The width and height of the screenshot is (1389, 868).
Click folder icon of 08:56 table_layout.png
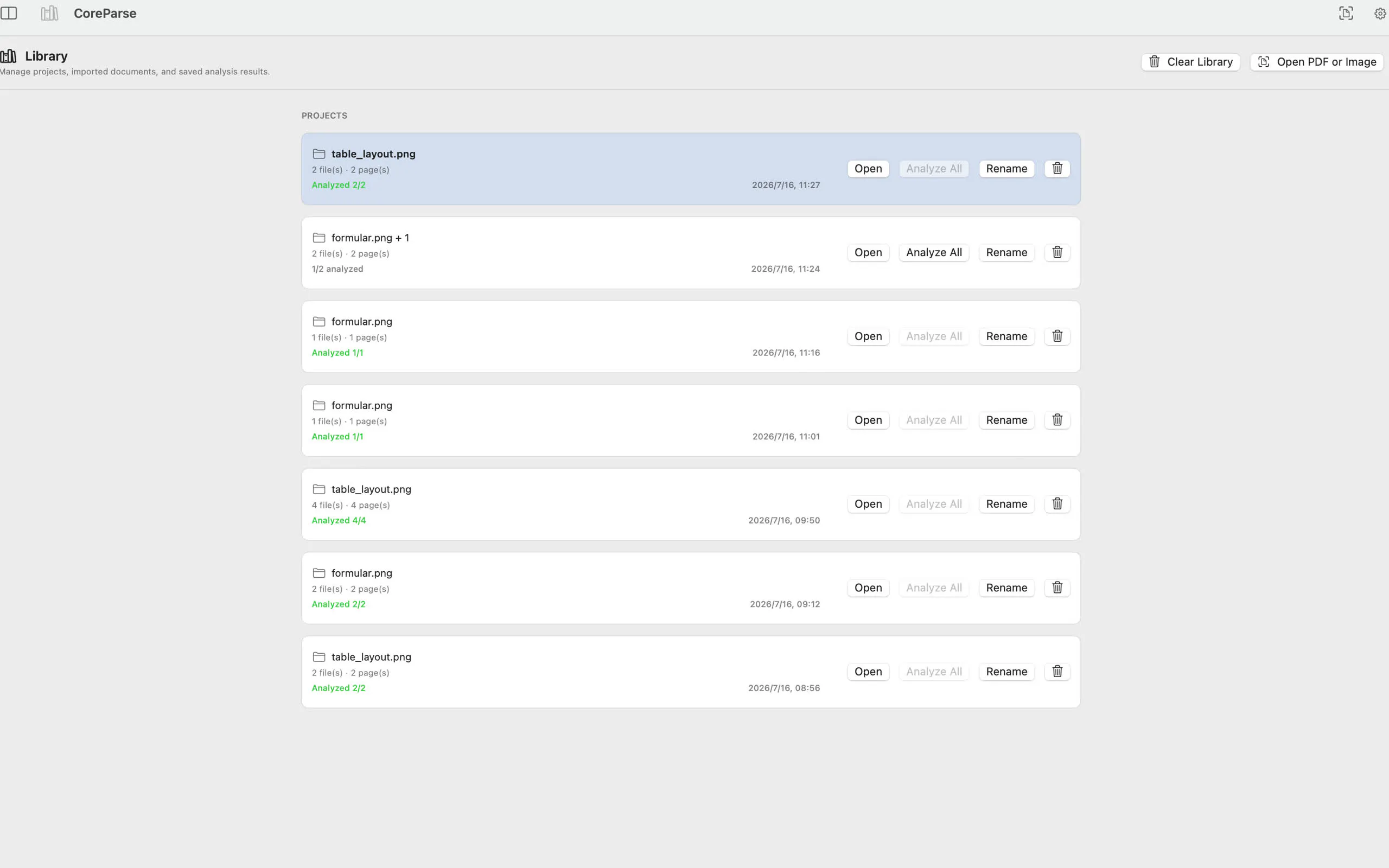319,657
